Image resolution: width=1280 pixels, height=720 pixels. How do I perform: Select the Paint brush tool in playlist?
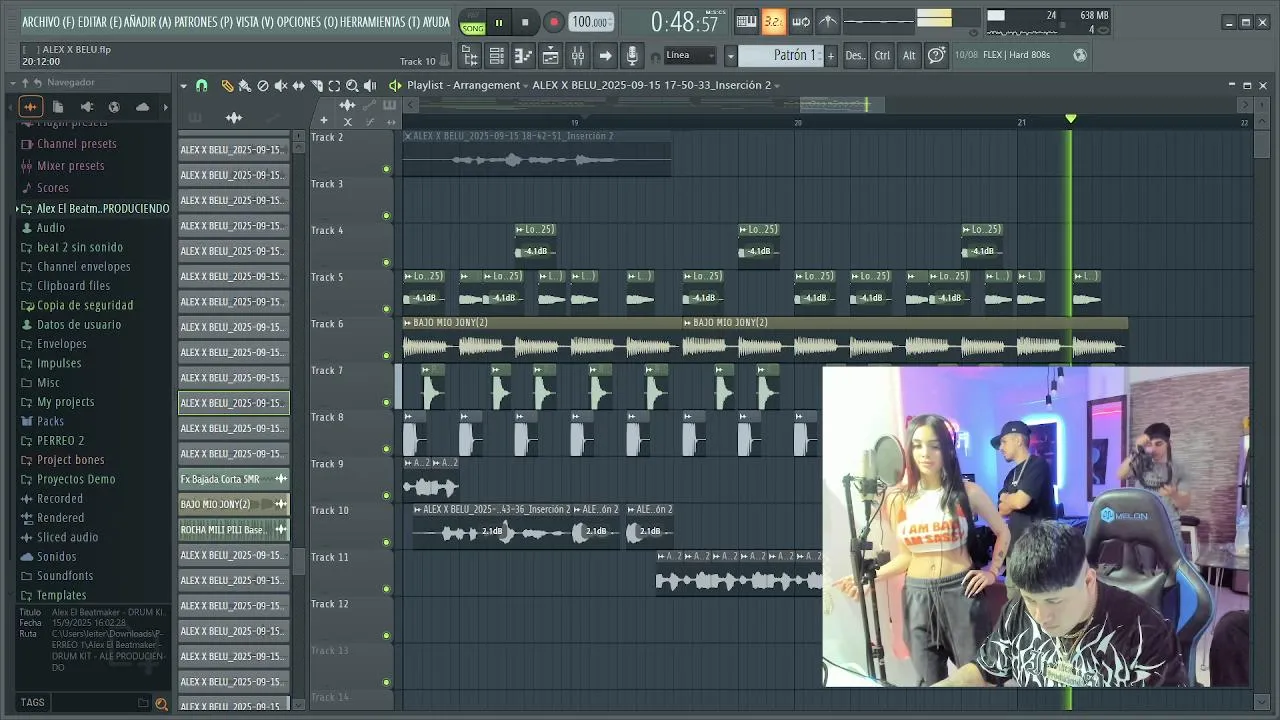click(x=244, y=86)
